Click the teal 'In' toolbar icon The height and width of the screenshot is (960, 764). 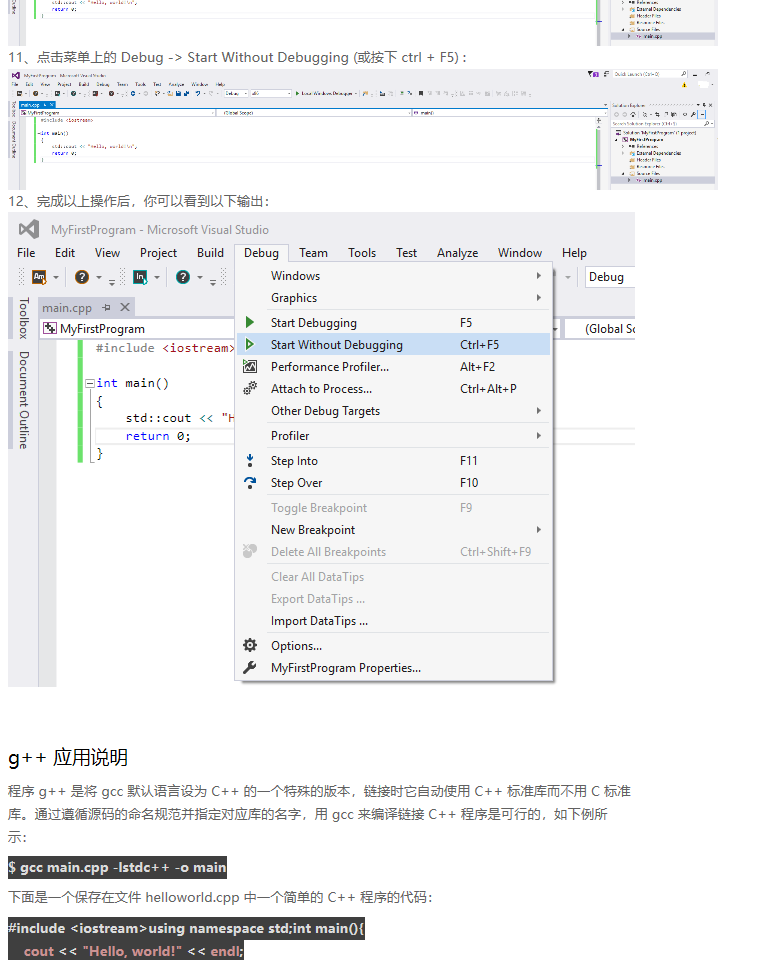click(140, 277)
